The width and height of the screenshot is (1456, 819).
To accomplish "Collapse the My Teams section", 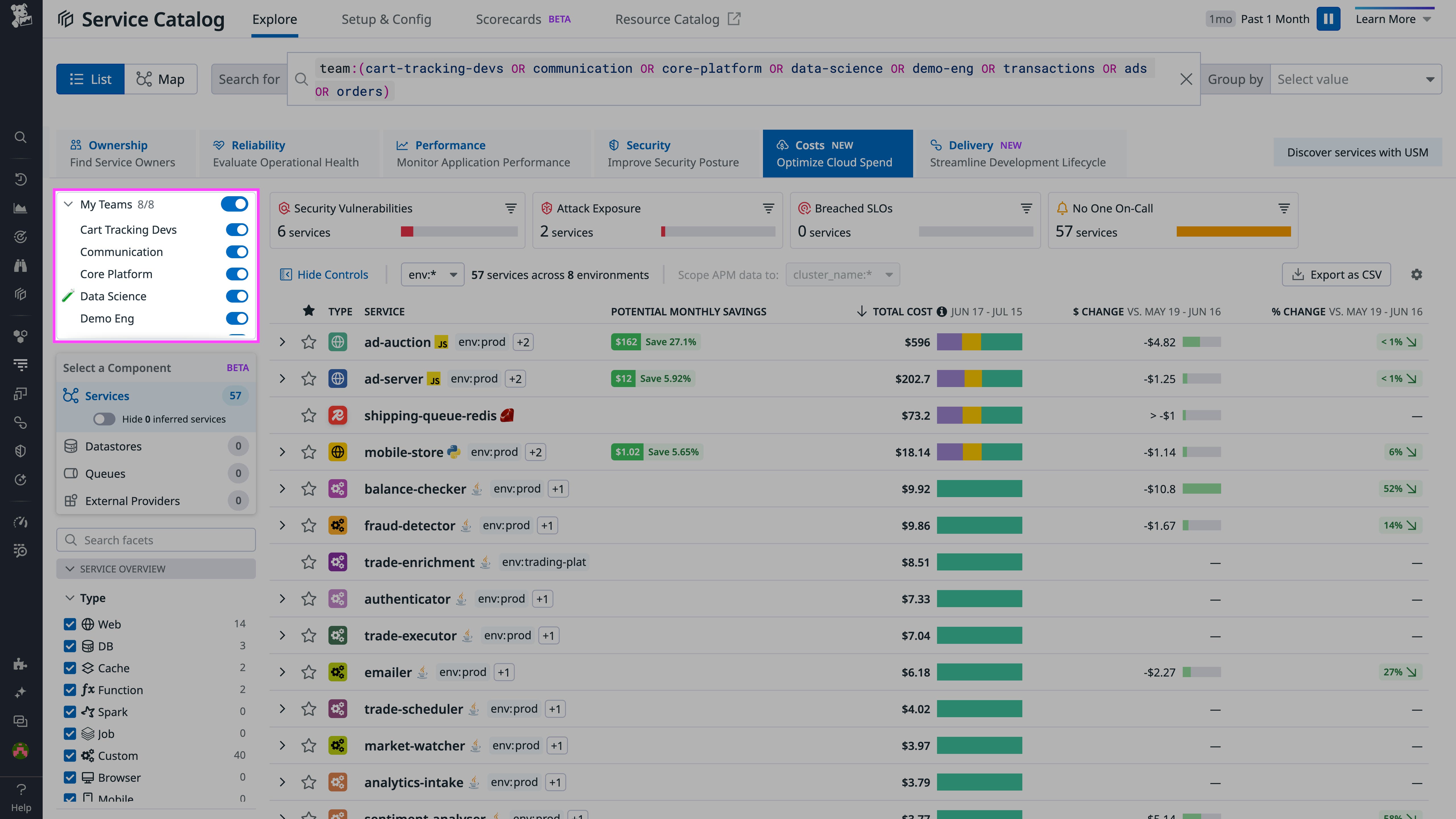I will point(68,204).
